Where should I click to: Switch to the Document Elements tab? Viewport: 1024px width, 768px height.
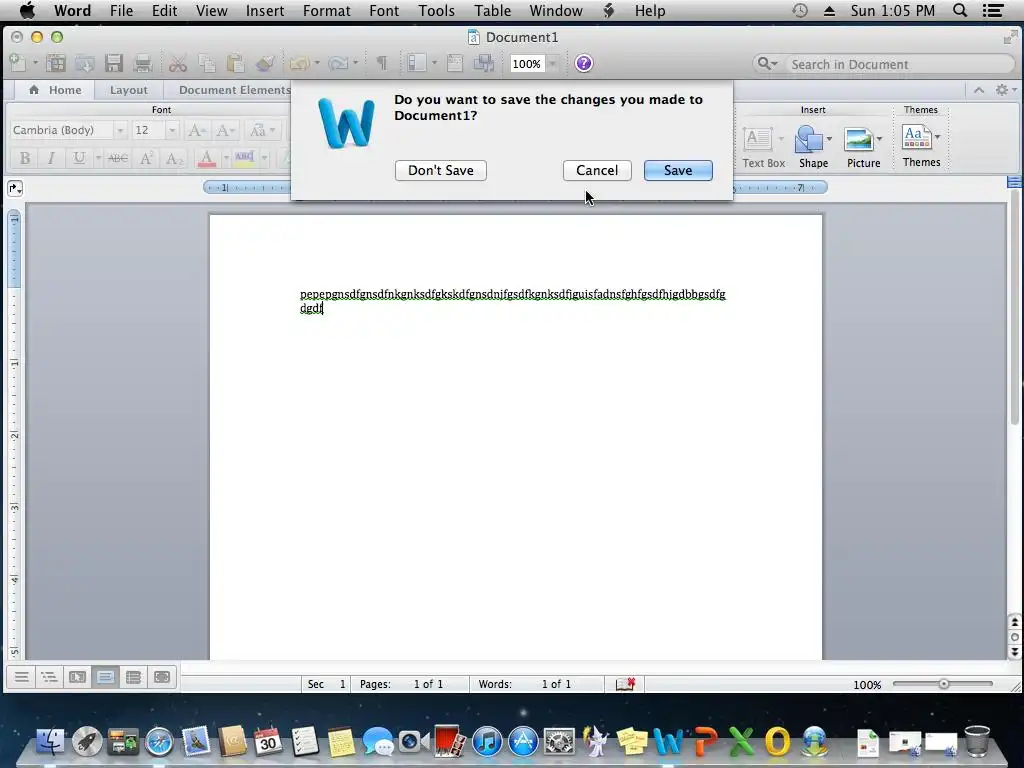(x=234, y=90)
